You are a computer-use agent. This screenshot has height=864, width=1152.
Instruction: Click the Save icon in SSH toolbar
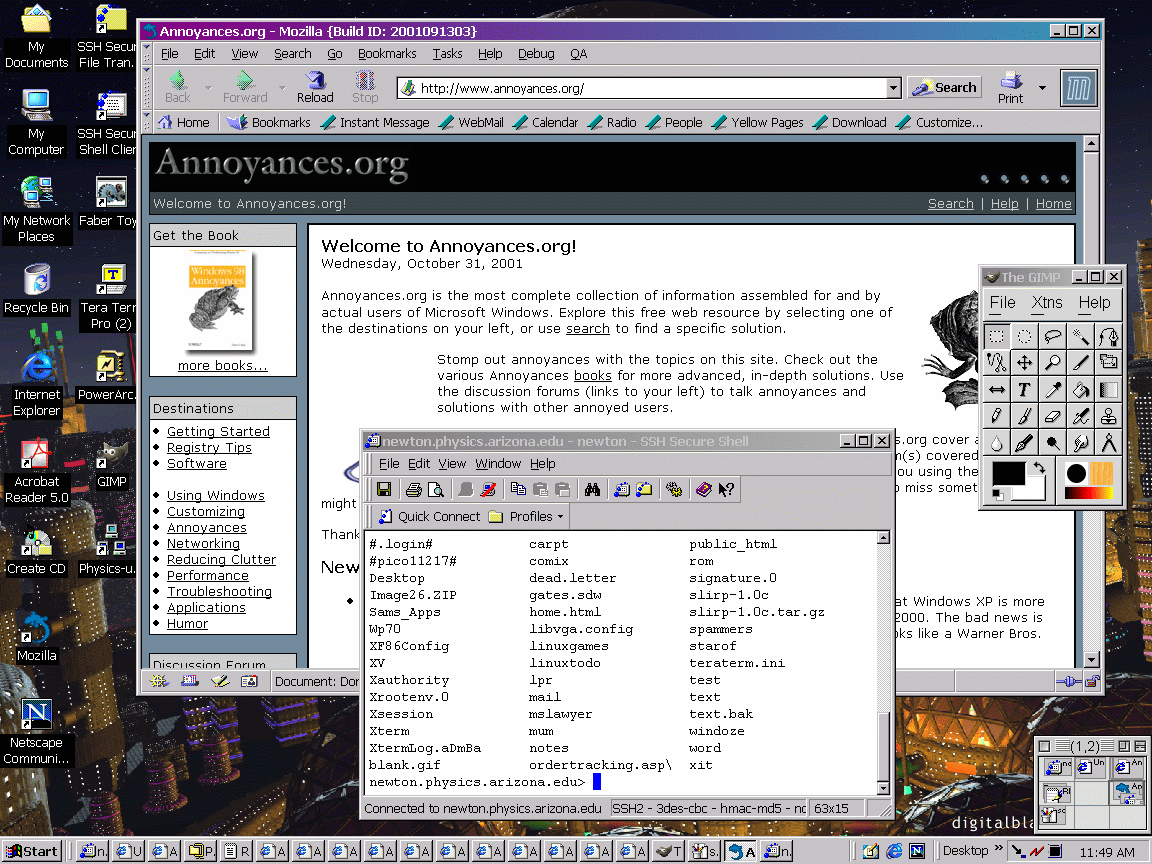pyautogui.click(x=384, y=489)
